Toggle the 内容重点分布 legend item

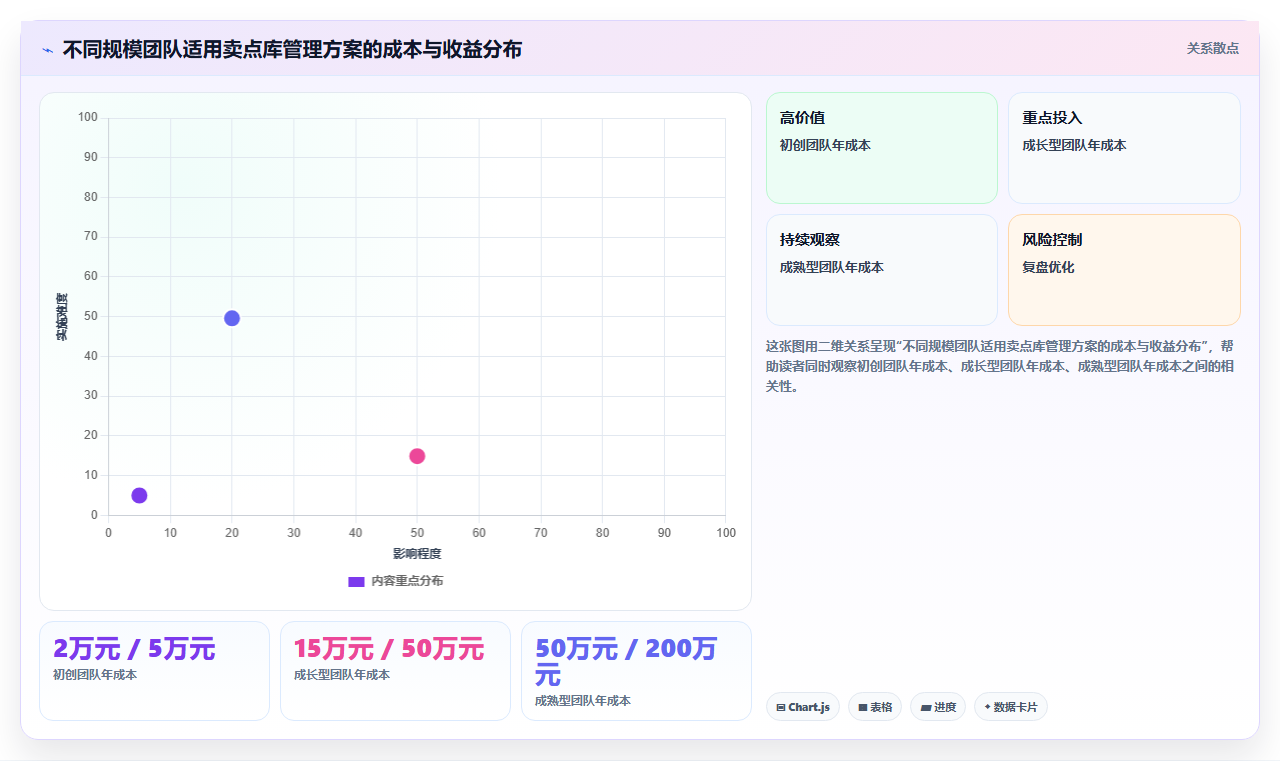395,581
